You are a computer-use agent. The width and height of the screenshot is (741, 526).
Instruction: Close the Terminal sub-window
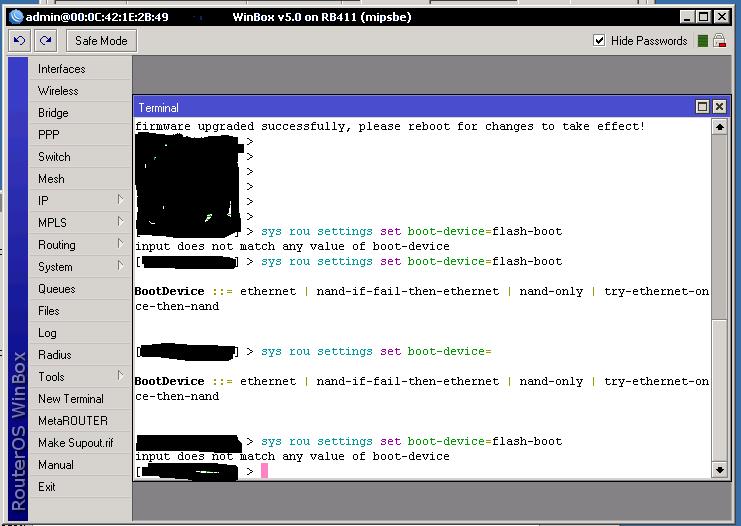point(719,107)
